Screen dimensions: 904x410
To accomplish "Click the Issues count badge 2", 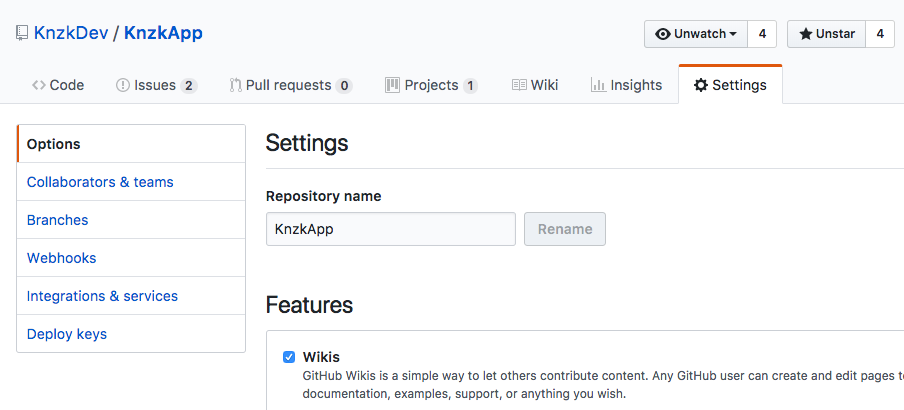I will [x=189, y=86].
